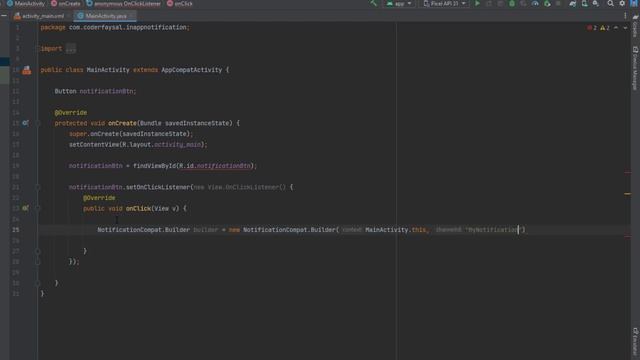The height and width of the screenshot is (360, 640).
Task: Click fold end marker on line 30
Action: [x=37, y=283]
